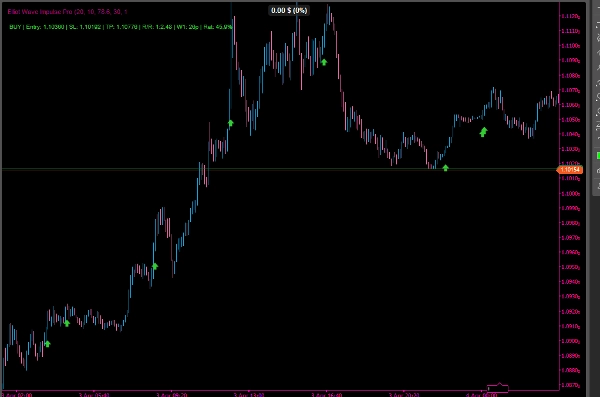The width and height of the screenshot is (600, 397).
Task: Click the buy arrow sitting on the horizontal price line
Action: 445,168
